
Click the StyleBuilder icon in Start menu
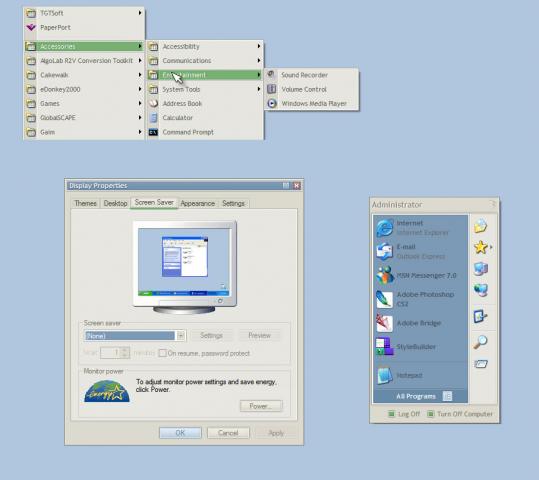(384, 346)
